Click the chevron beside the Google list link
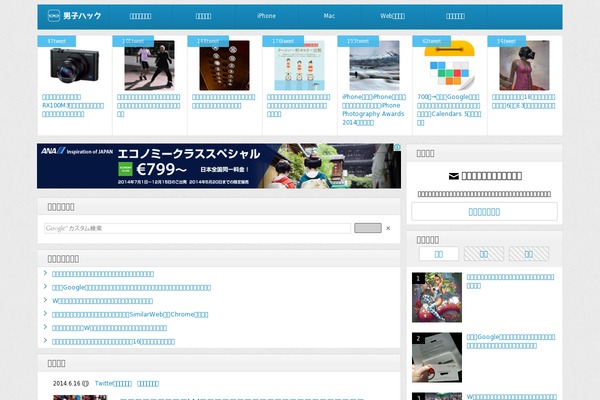This screenshot has width=600, height=400. 46,286
